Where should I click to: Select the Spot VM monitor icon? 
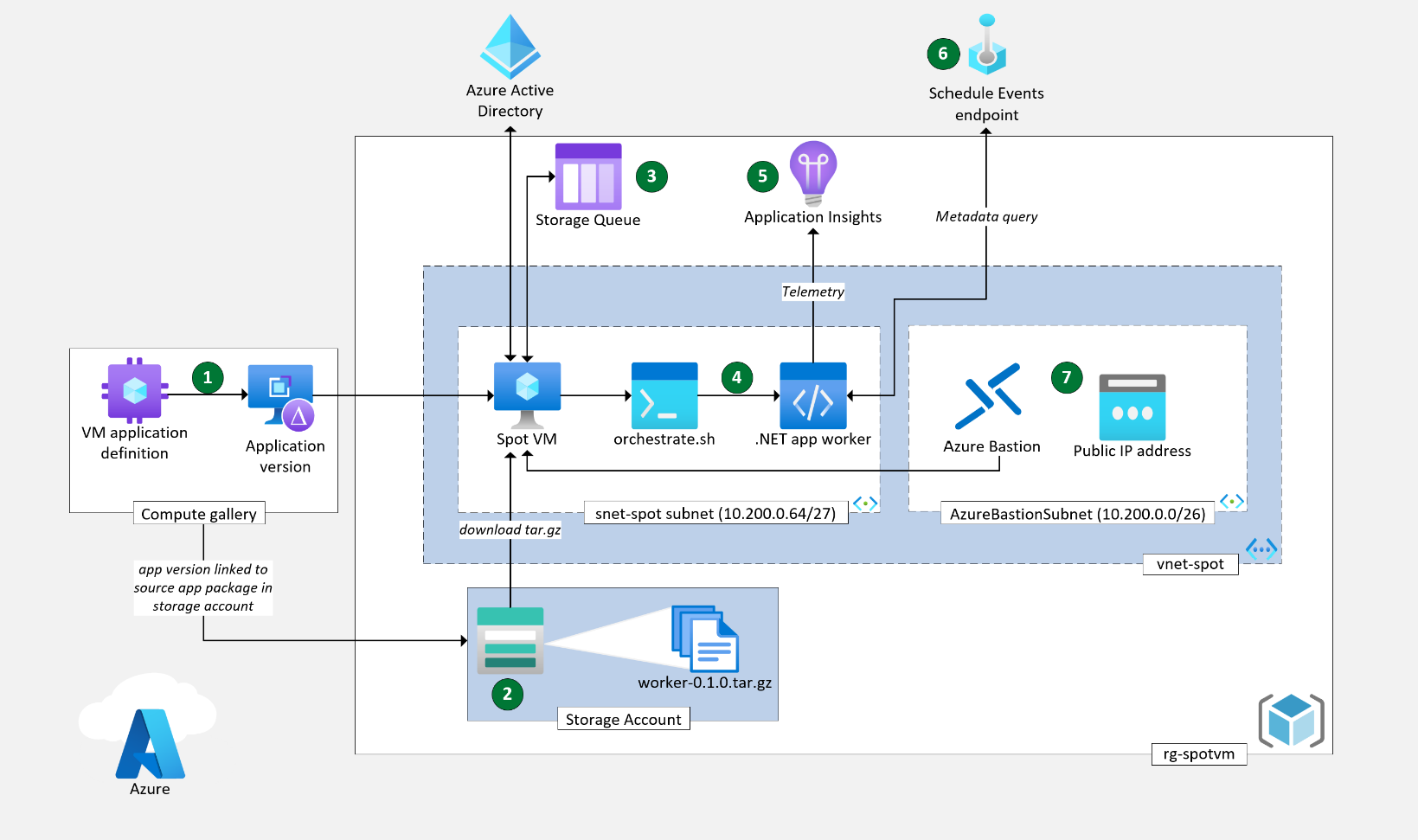coord(527,395)
